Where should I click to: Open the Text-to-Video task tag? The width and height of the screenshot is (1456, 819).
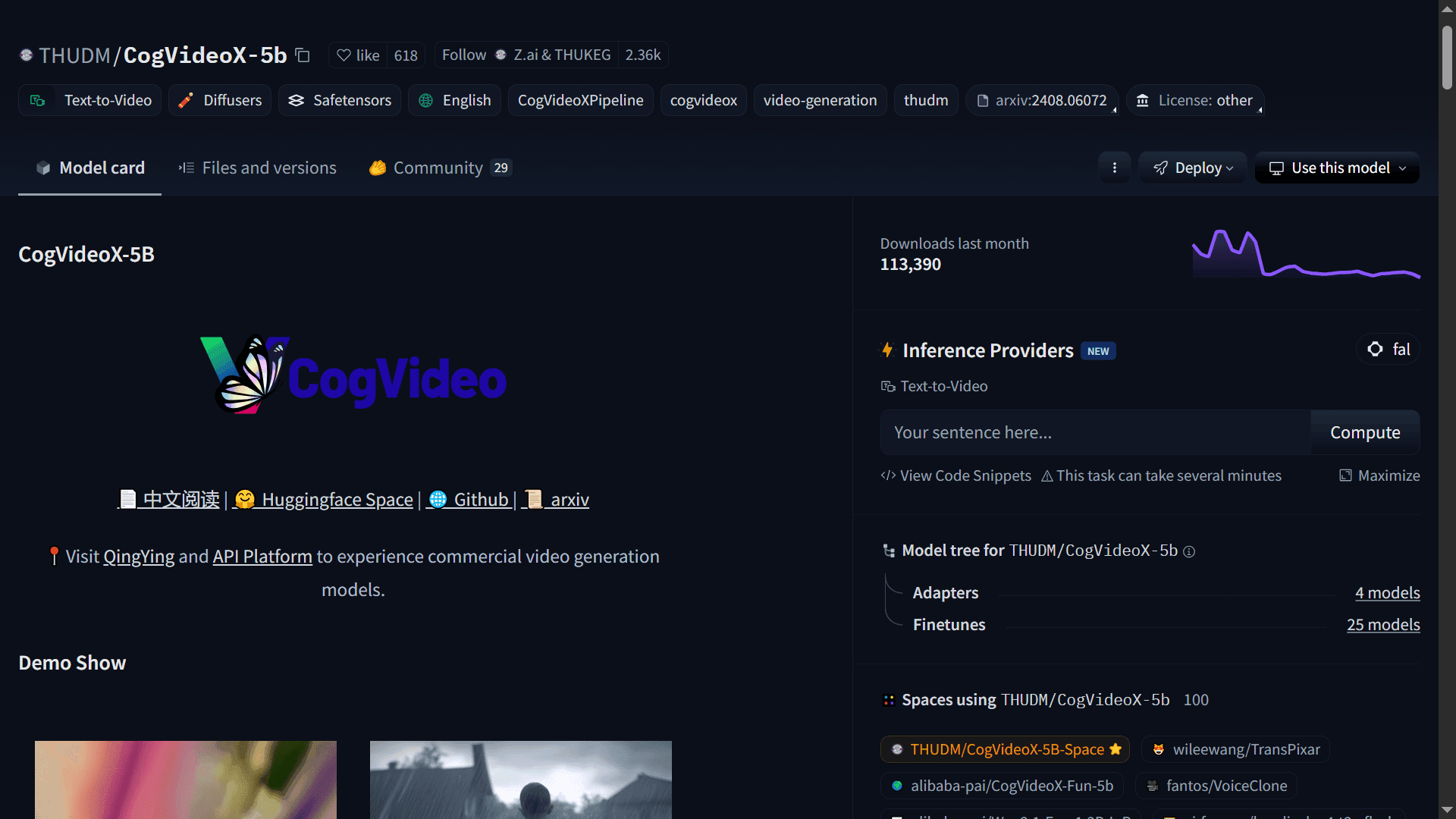pyautogui.click(x=89, y=99)
